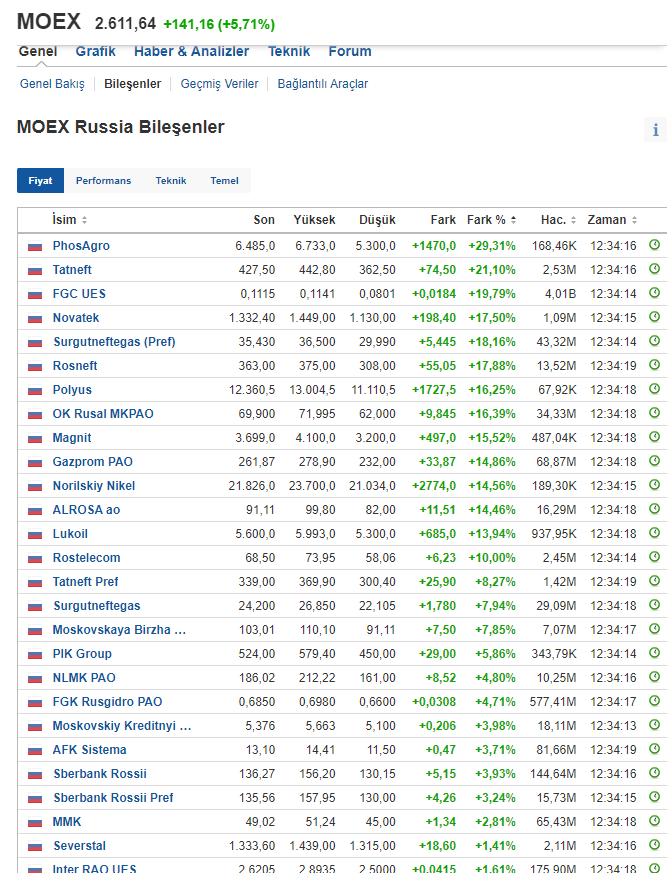
Task: Open the Norilskiy Nikel stock page
Action: click(94, 485)
